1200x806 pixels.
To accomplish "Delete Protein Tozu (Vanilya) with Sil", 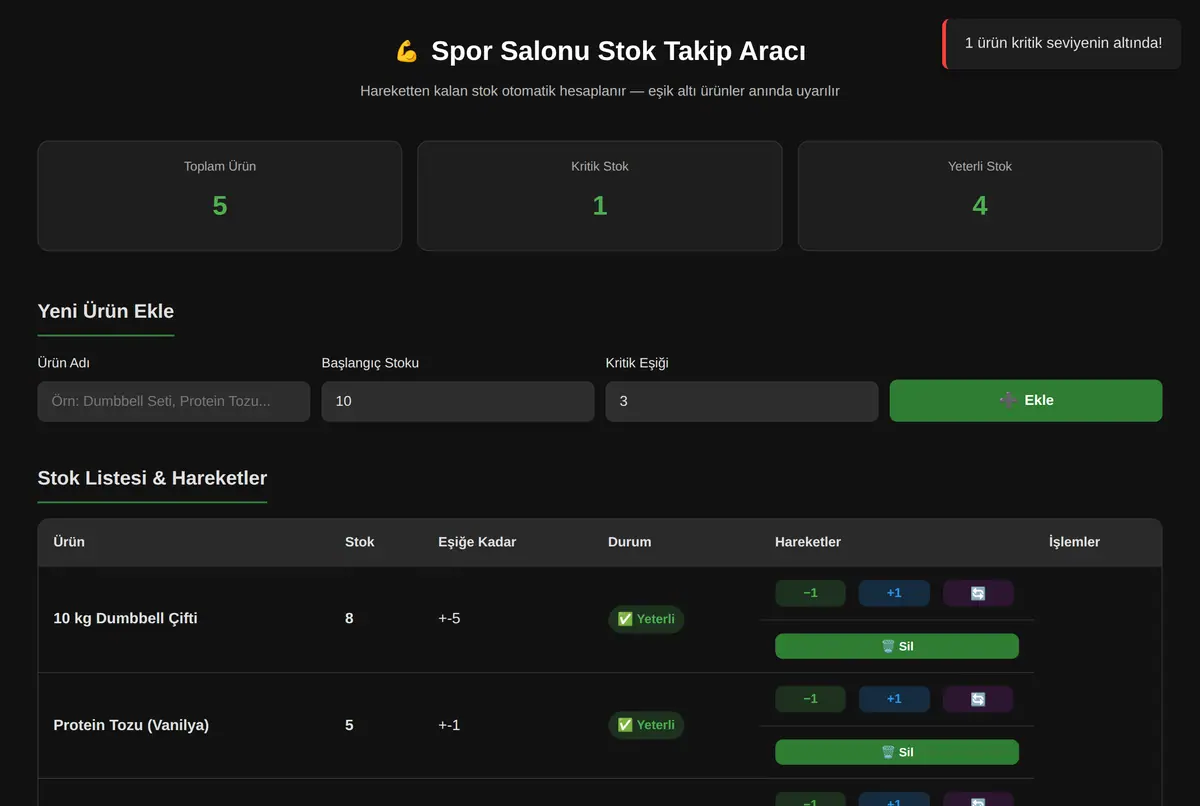I will coord(897,752).
